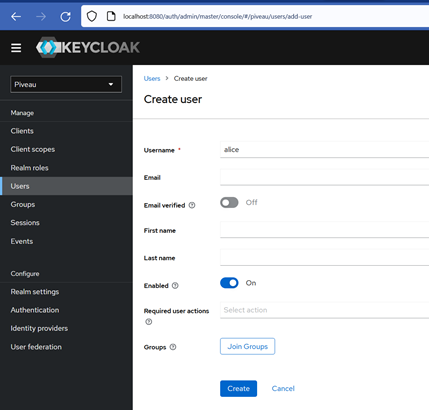Click the shield tracking protection icon
This screenshot has height=410, width=429.
click(92, 16)
